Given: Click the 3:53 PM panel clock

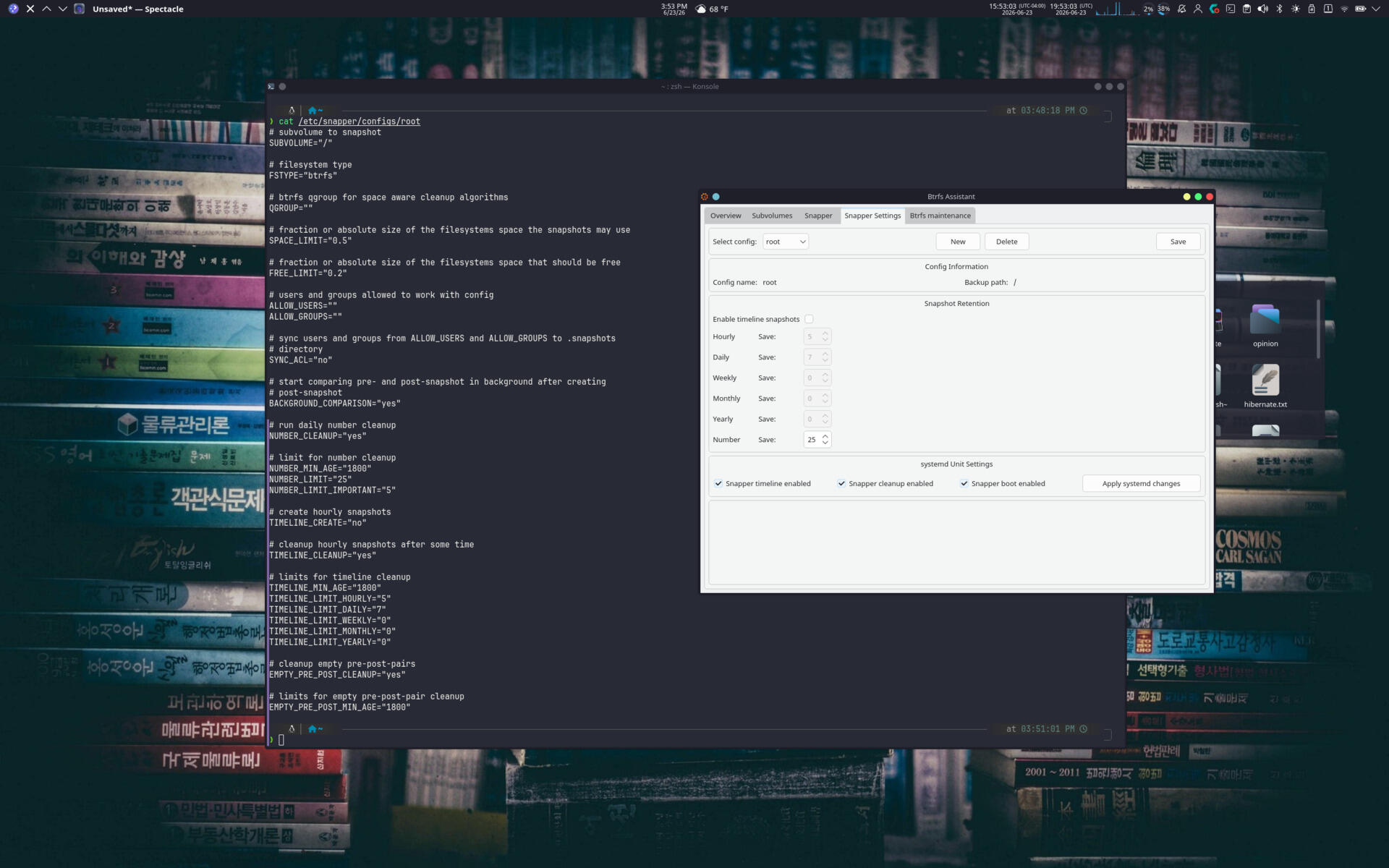Looking at the screenshot, I should click(674, 9).
